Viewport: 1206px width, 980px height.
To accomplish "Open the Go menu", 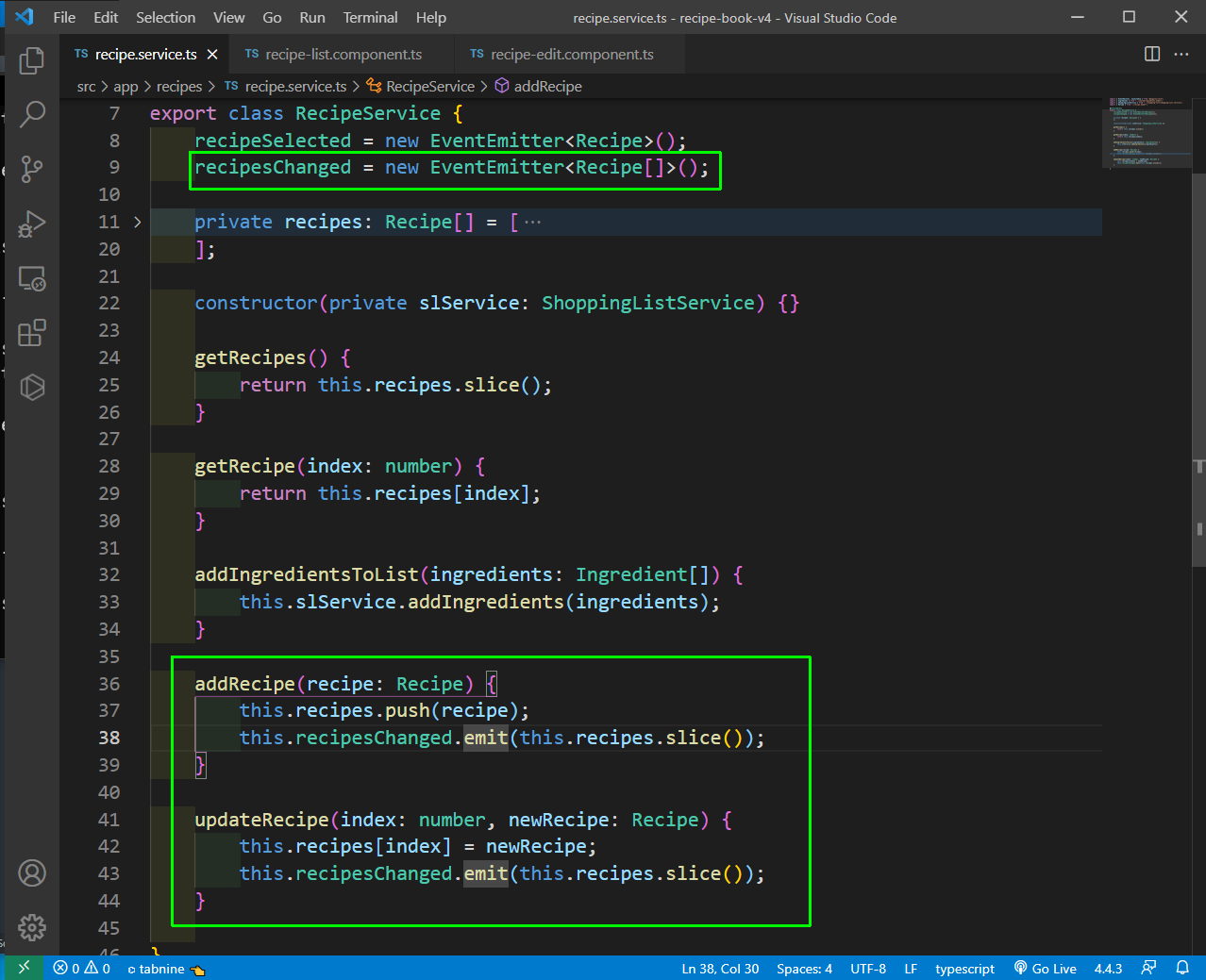I will (x=272, y=17).
